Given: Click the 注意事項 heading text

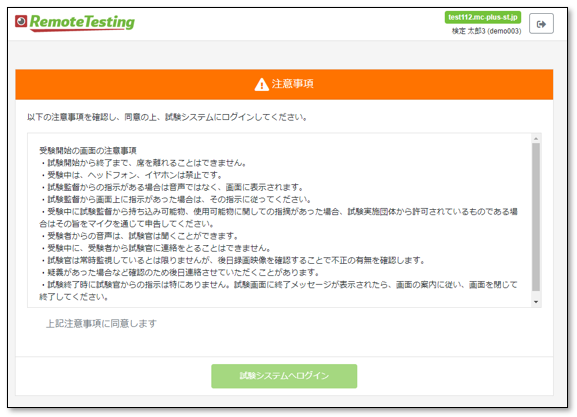Looking at the screenshot, I should point(293,84).
